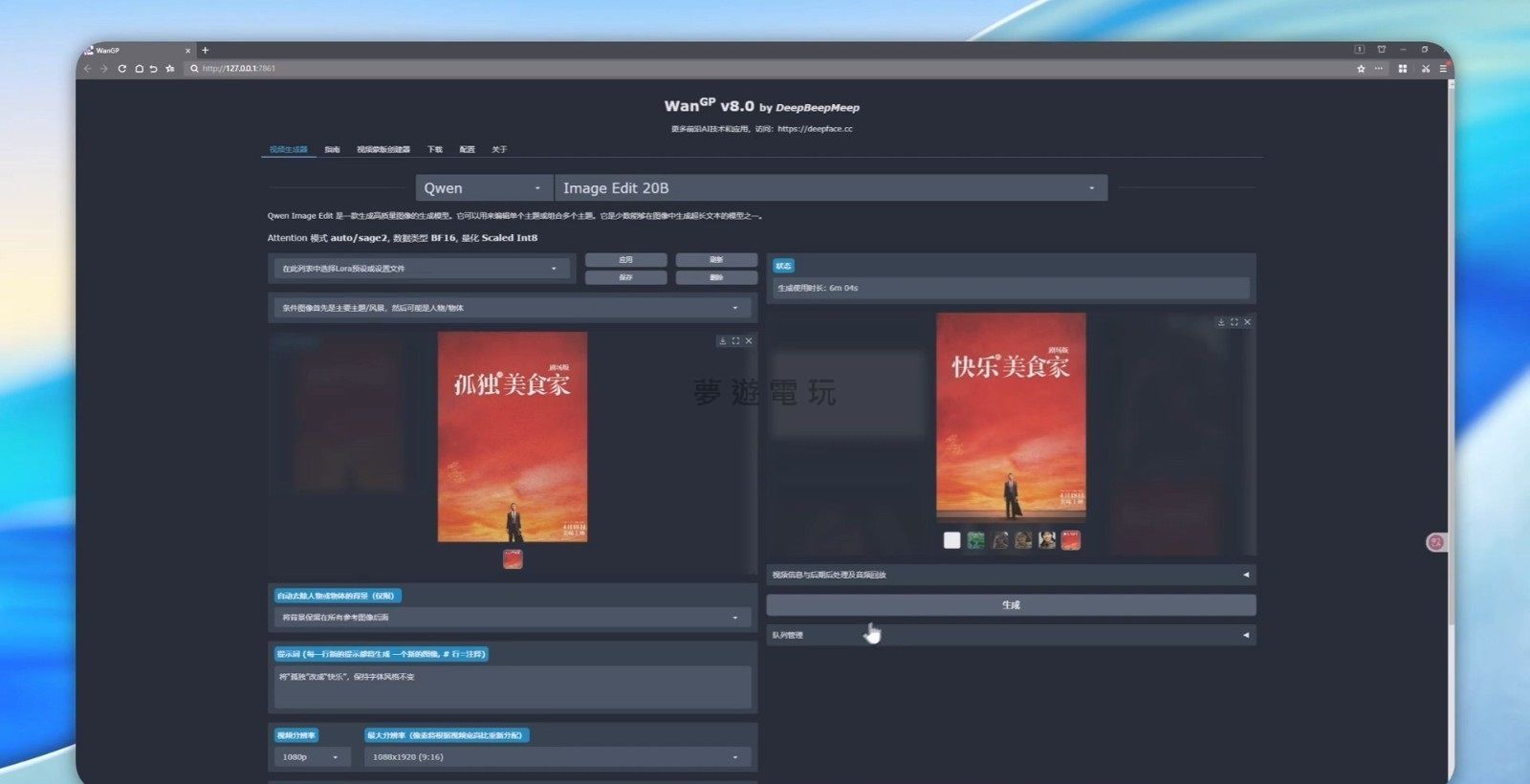Open the browser screenshot scissors tool
This screenshot has height=784, width=1530.
[1425, 69]
